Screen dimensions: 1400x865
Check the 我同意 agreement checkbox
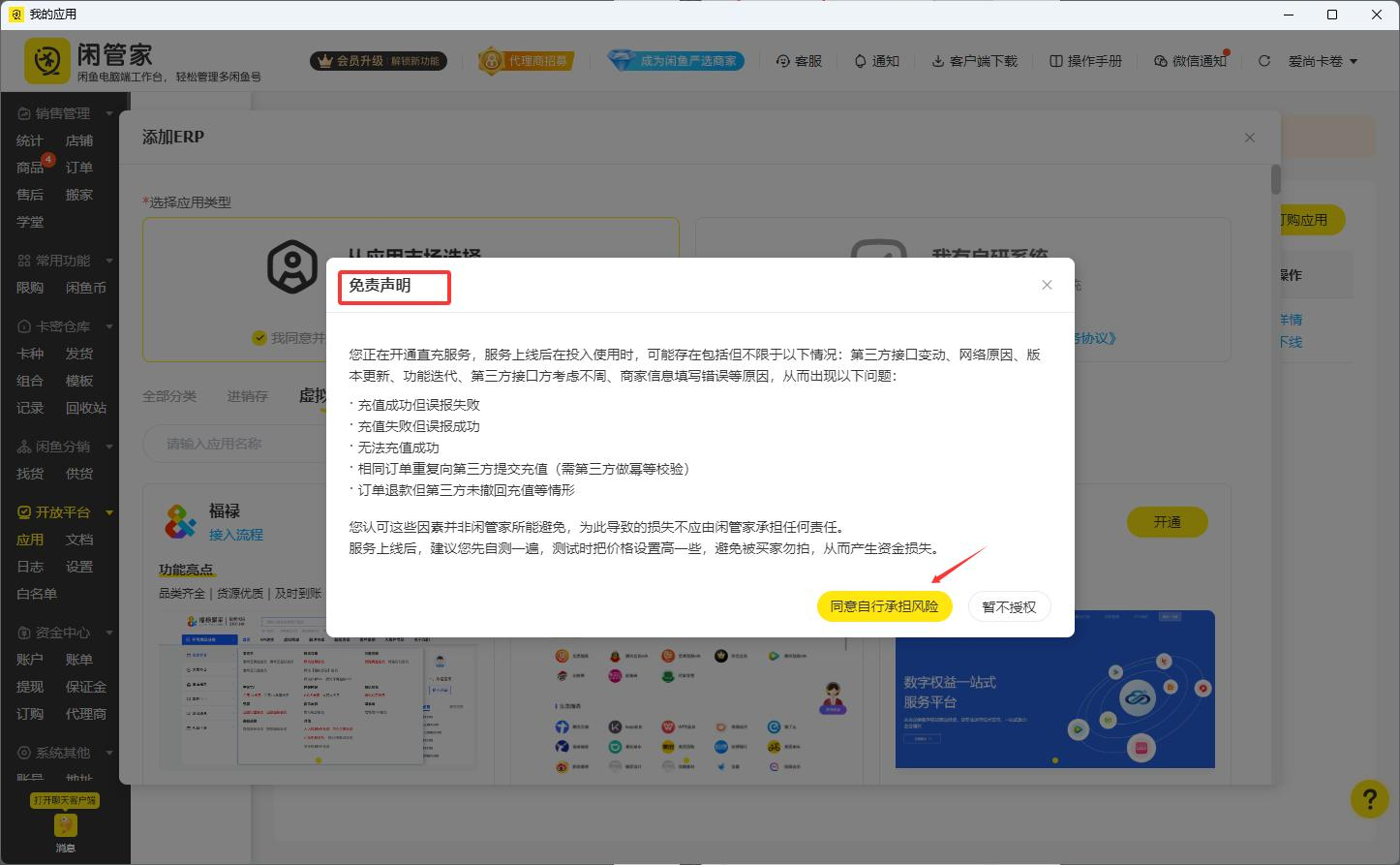[x=259, y=337]
